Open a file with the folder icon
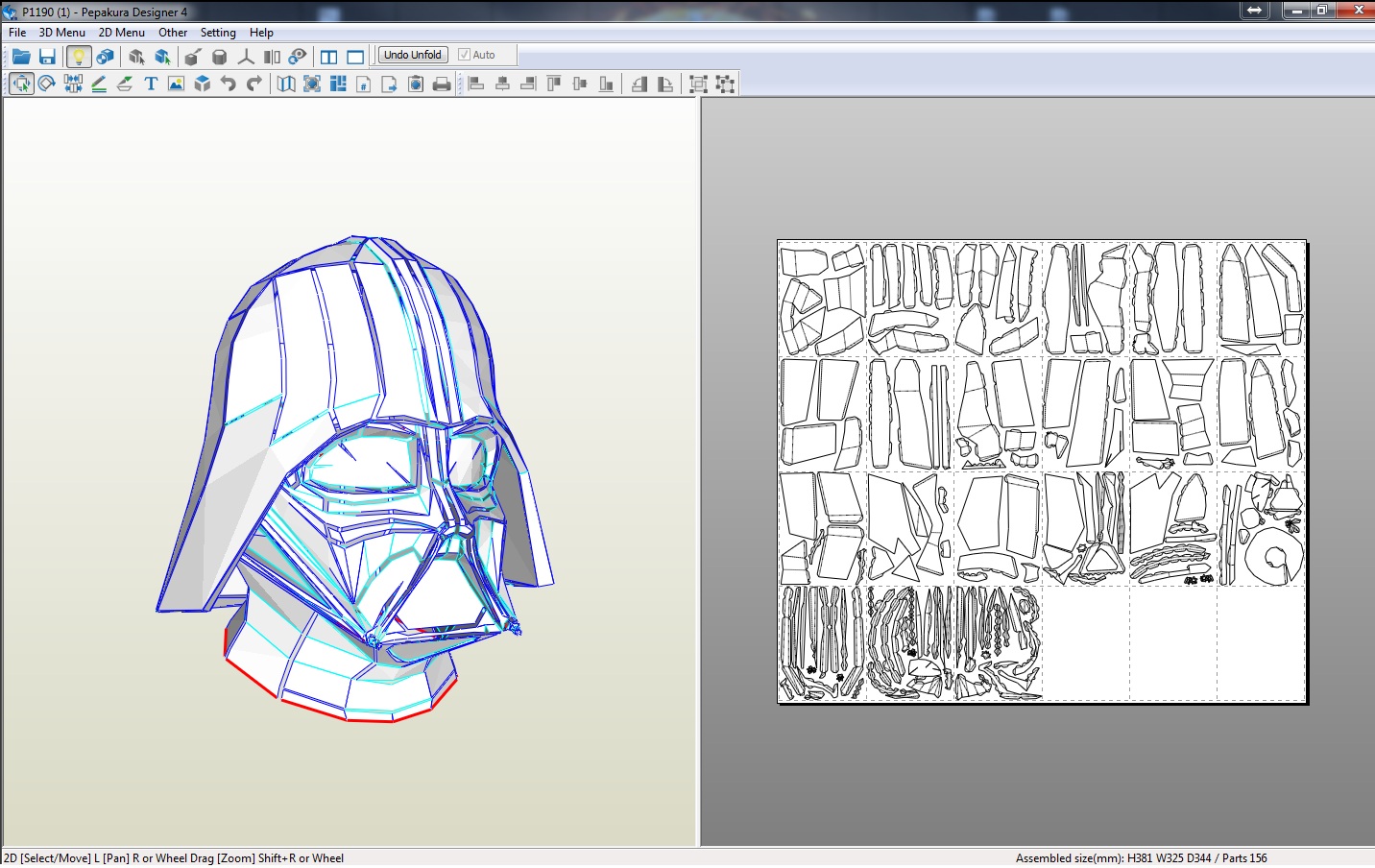The image size is (1375, 868). (x=20, y=57)
